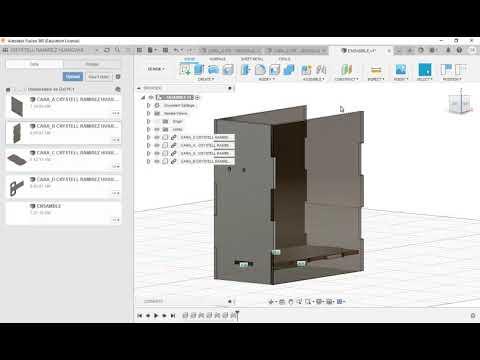Image resolution: width=480 pixels, height=360 pixels.
Task: Toggle eye of fourth CARA component in browser
Action: (x=157, y=161)
